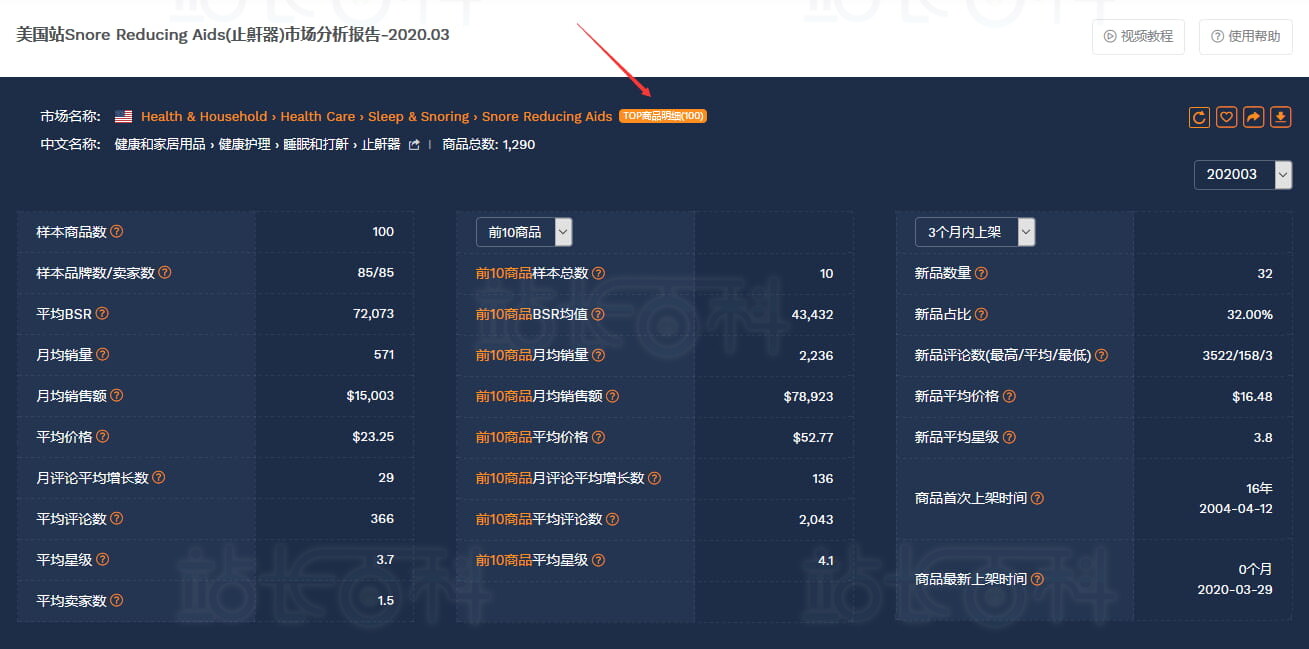
Task: Click the download icon
Action: pyautogui.click(x=1280, y=117)
